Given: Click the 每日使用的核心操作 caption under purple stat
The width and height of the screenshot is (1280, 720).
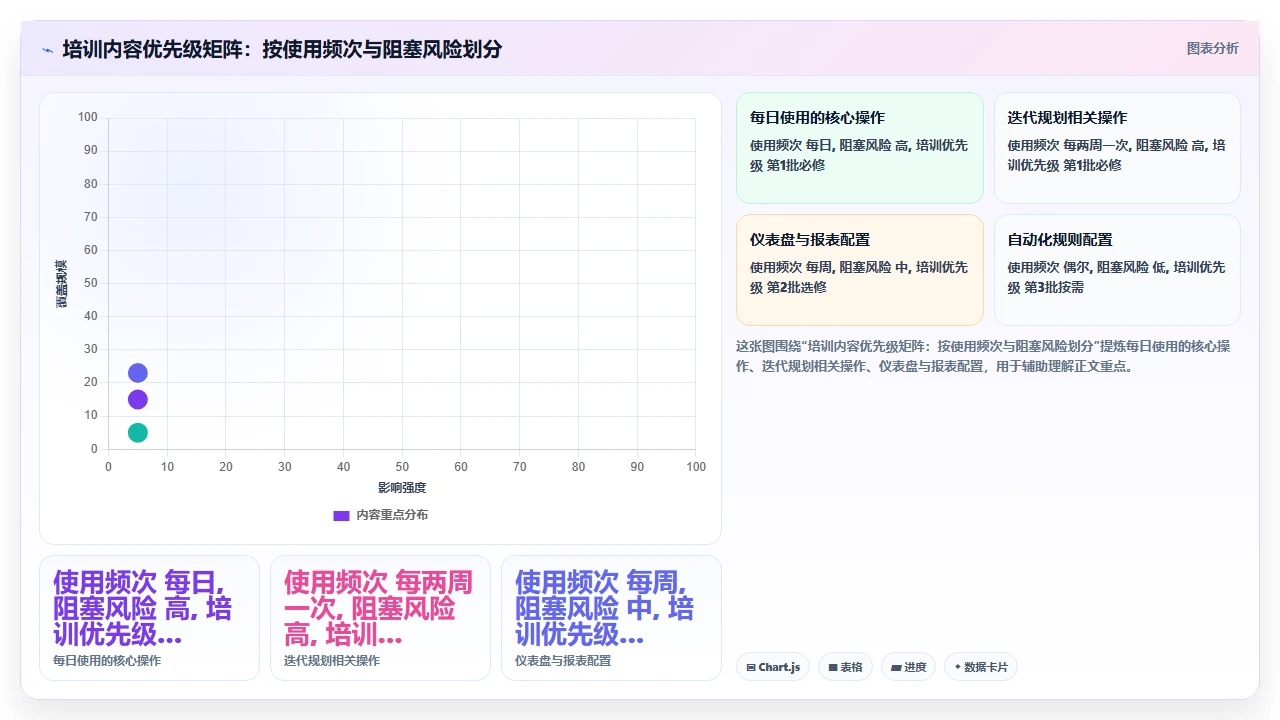Looking at the screenshot, I should 107,661.
